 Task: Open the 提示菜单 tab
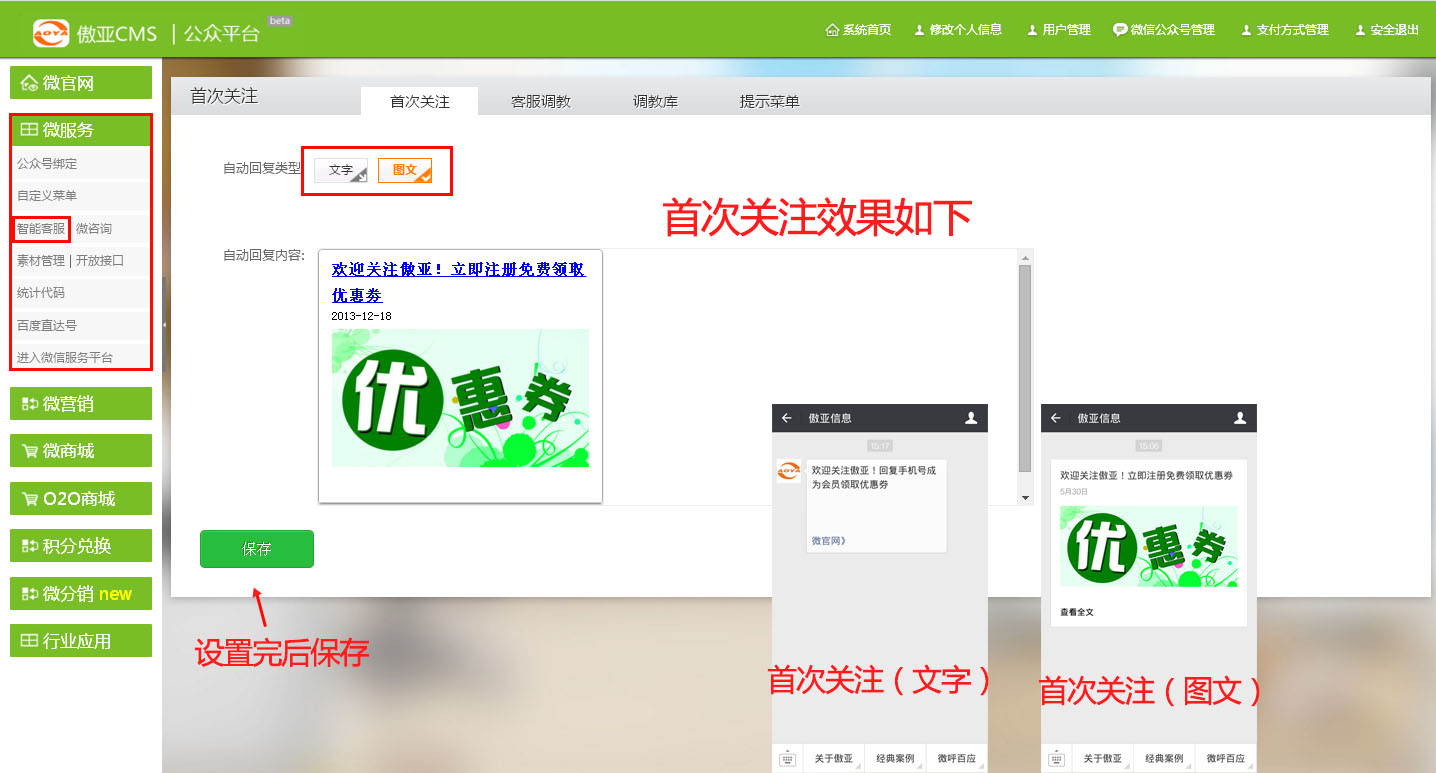[769, 102]
